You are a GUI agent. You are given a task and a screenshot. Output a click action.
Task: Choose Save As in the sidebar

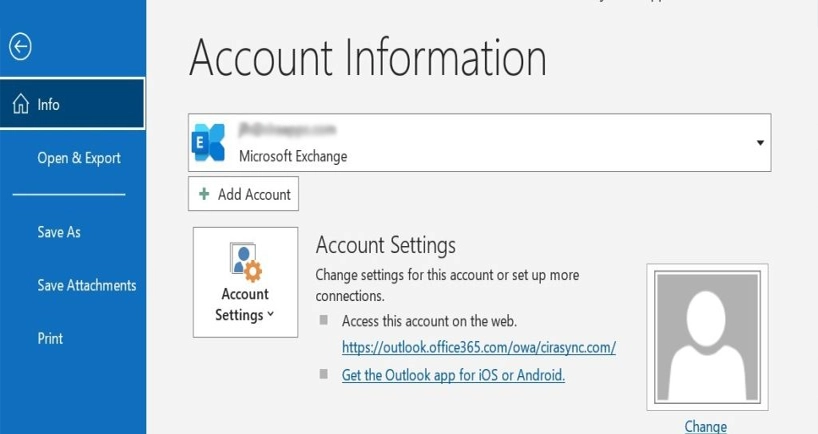59,232
